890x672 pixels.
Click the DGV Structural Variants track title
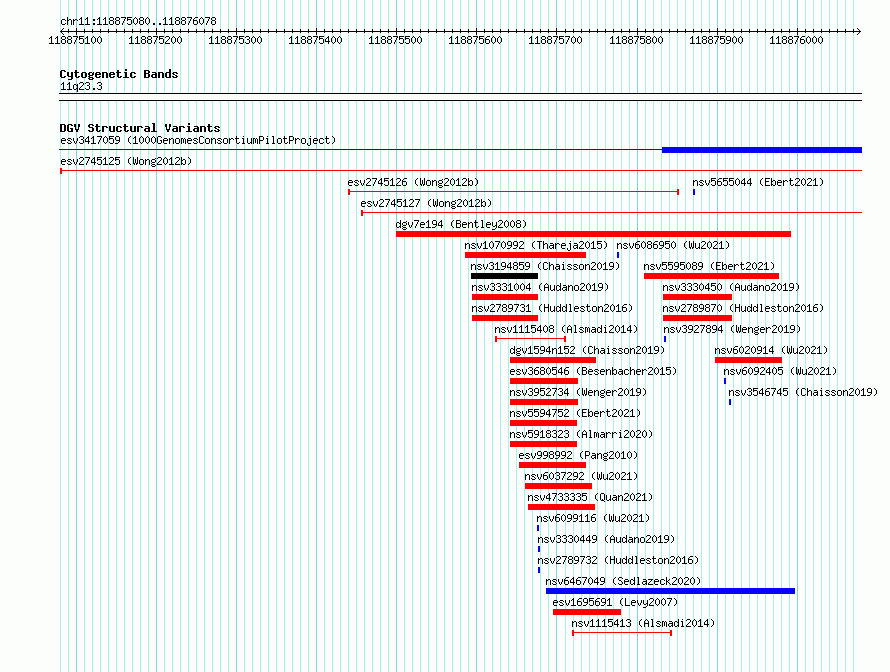coord(140,128)
